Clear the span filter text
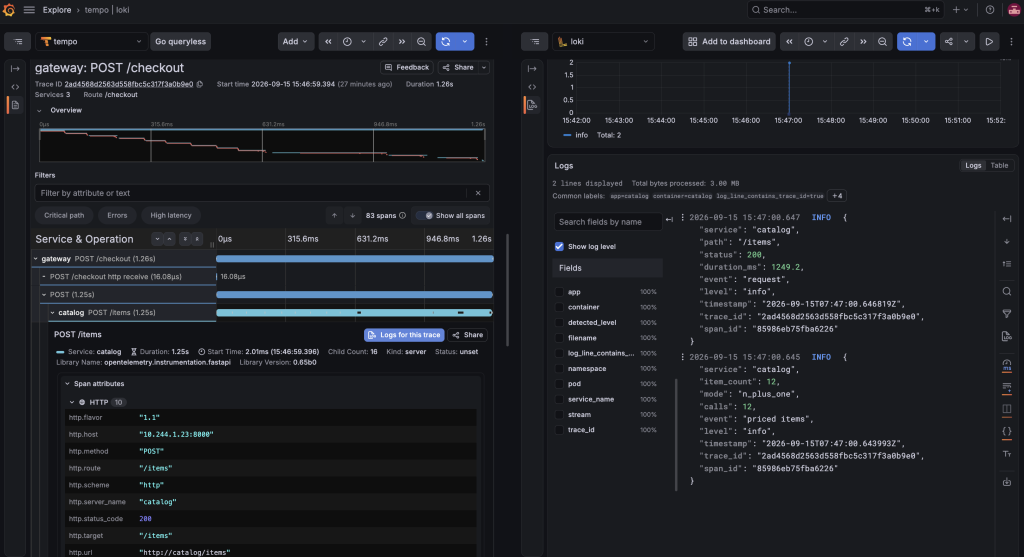 pyautogui.click(x=478, y=193)
